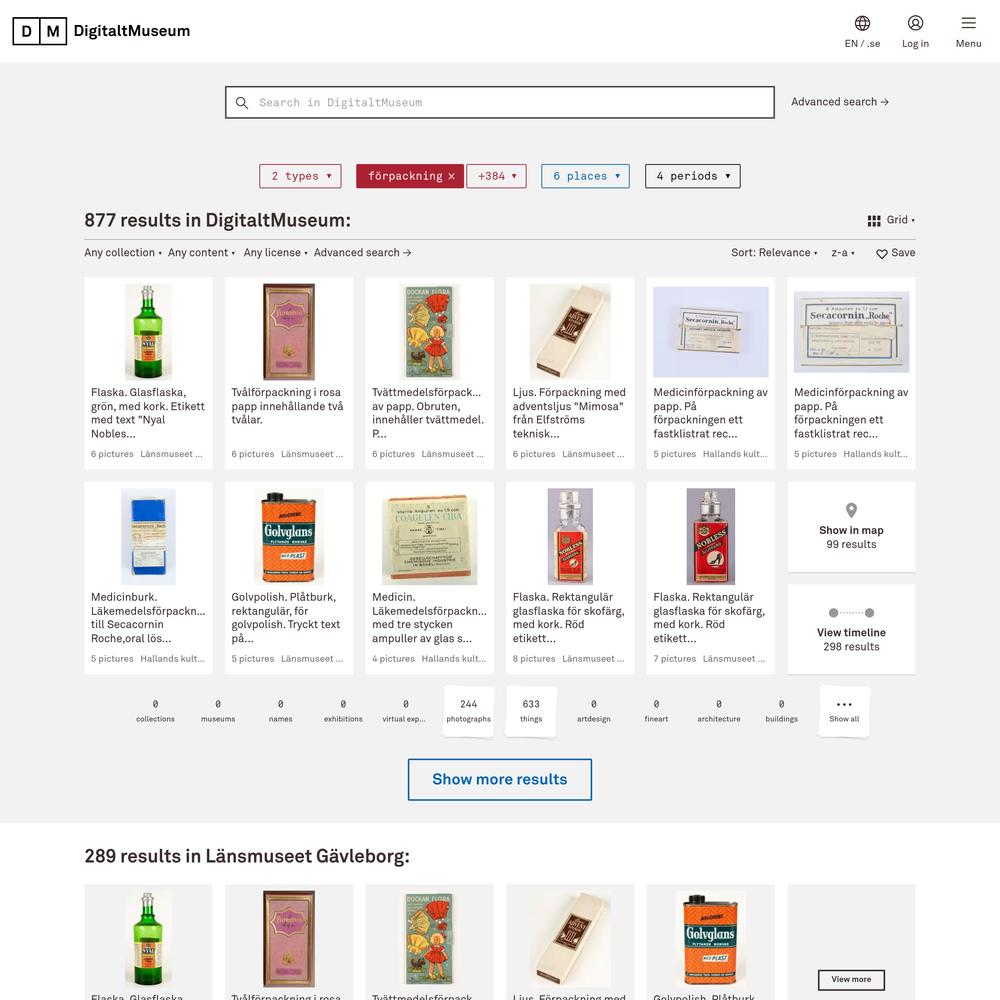Select the 244 photographs tab
Image resolution: width=1000 pixels, height=1000 pixels.
469,711
